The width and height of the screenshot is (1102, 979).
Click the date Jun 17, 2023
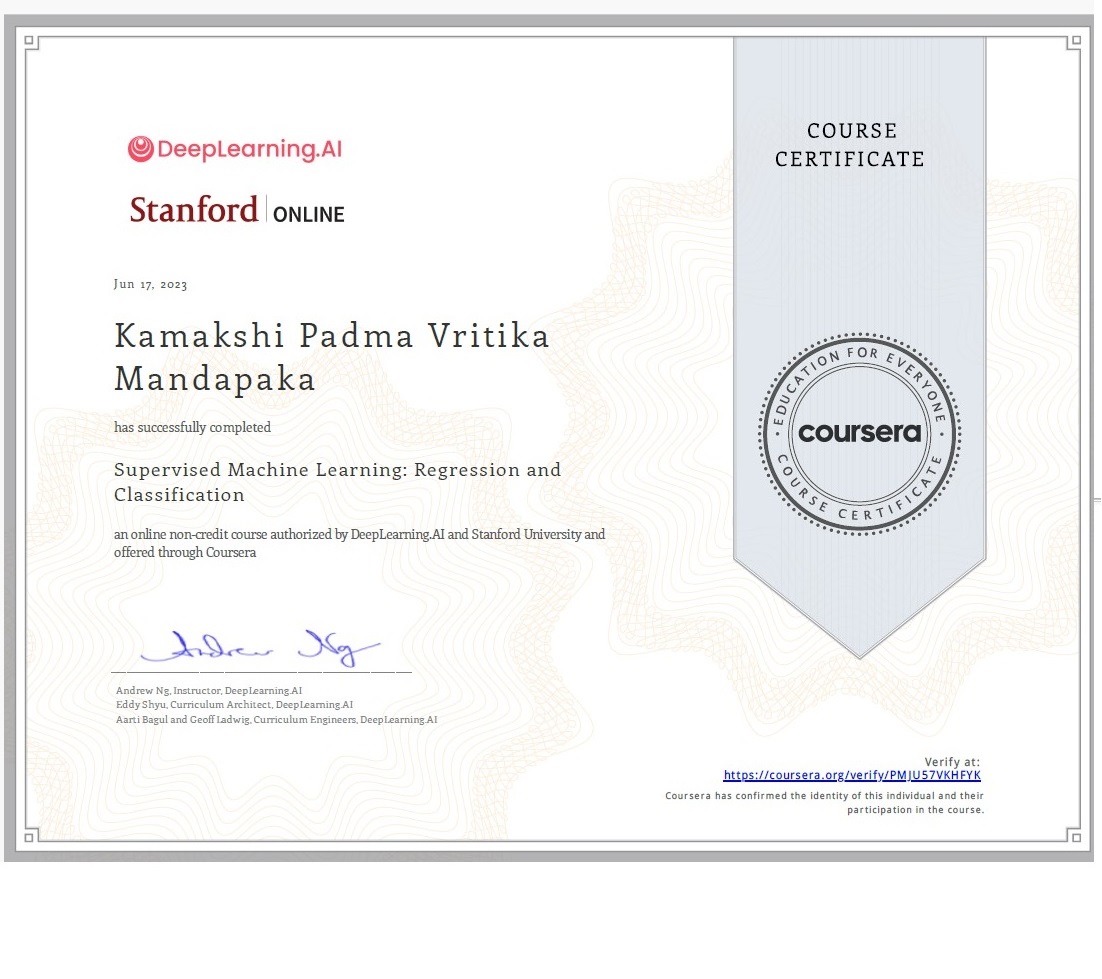click(150, 285)
